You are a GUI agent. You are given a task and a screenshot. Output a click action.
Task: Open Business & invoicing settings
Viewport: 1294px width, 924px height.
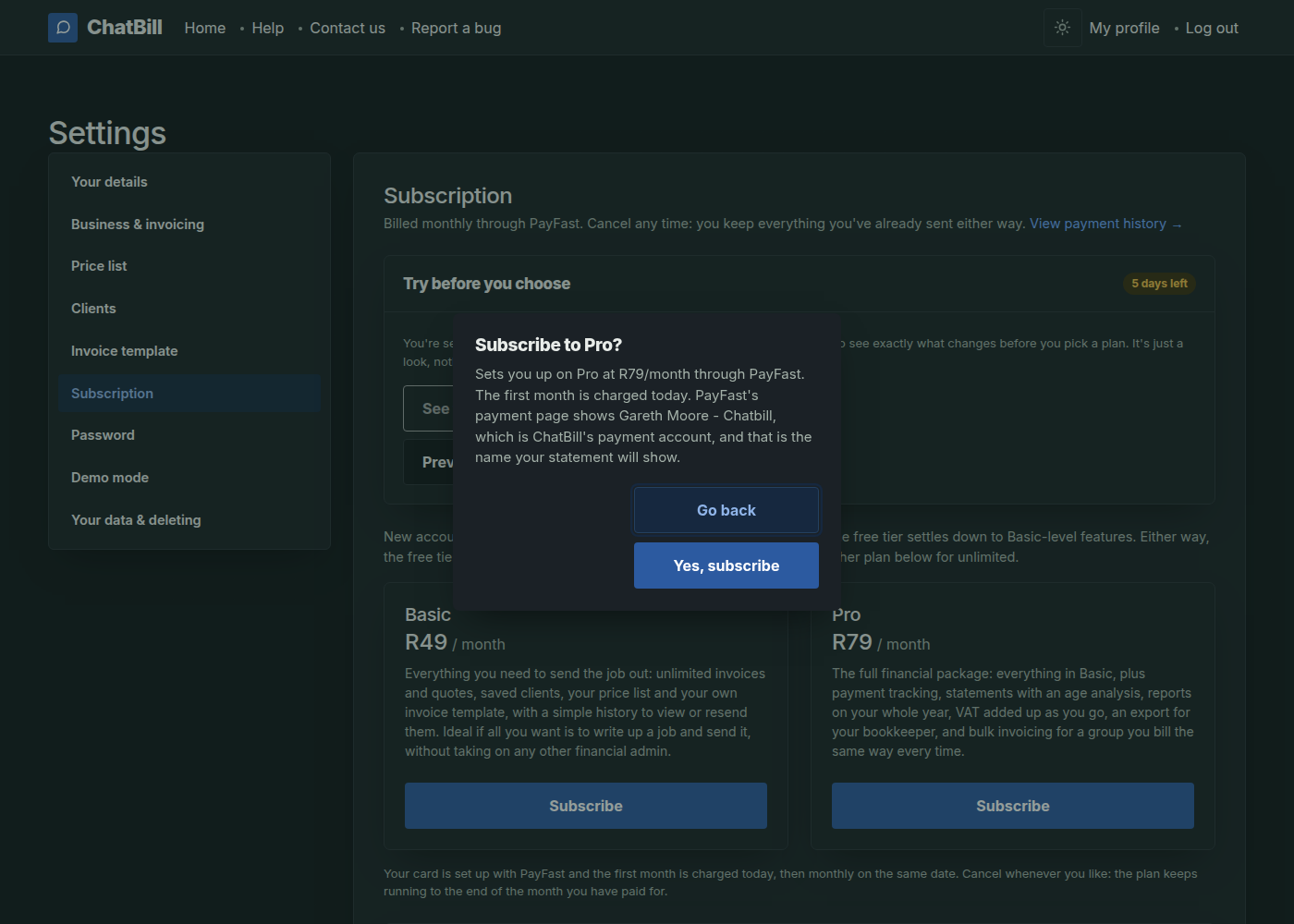point(189,225)
